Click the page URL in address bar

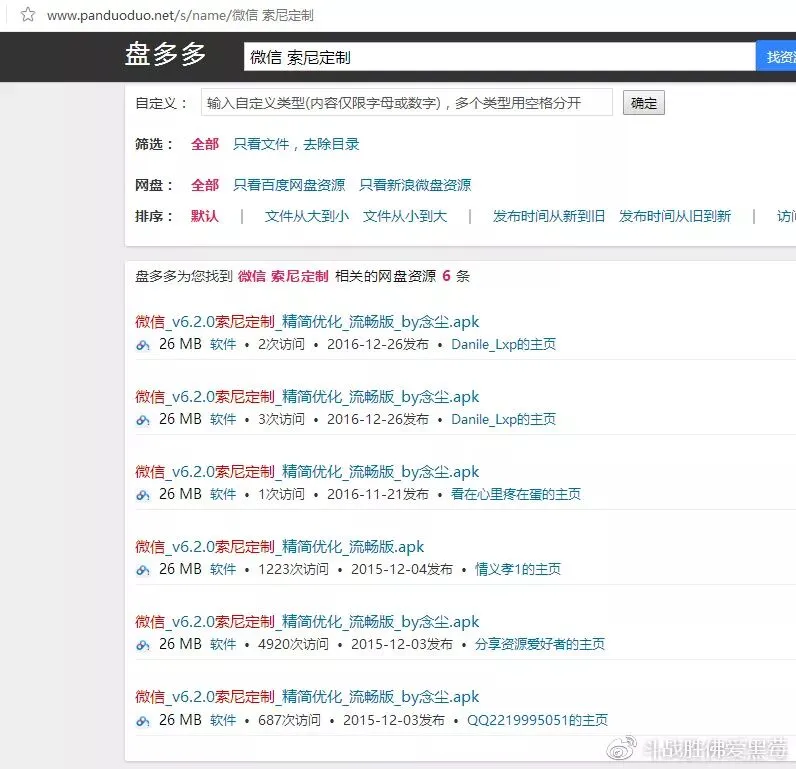(x=180, y=15)
